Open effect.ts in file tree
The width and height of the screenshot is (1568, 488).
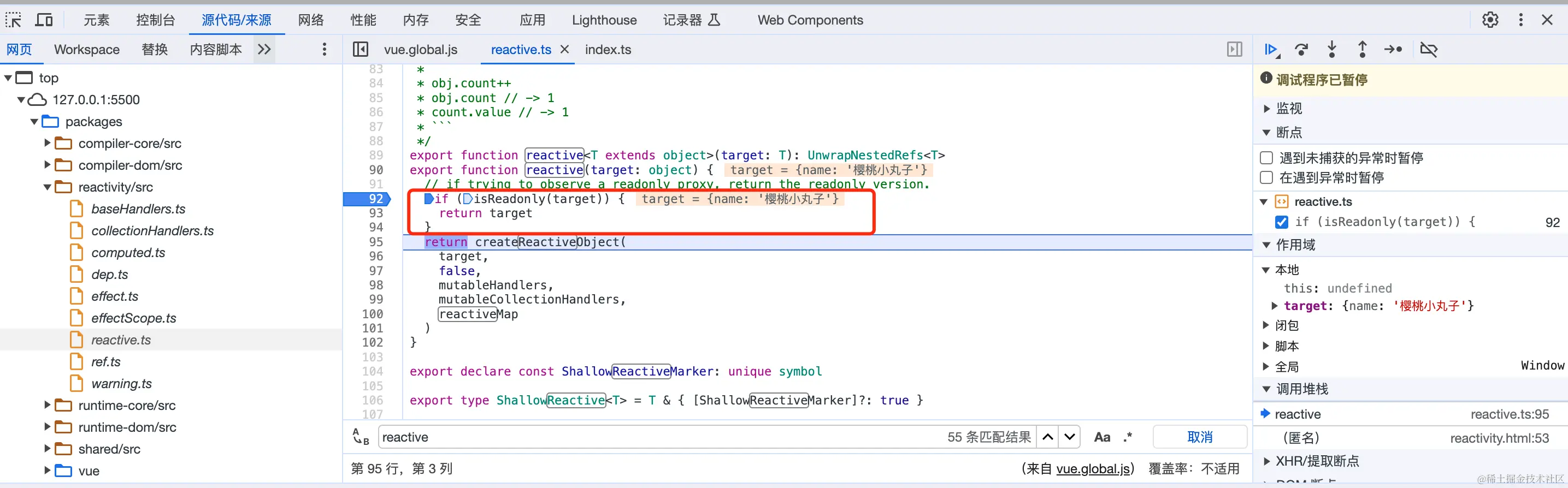(114, 296)
